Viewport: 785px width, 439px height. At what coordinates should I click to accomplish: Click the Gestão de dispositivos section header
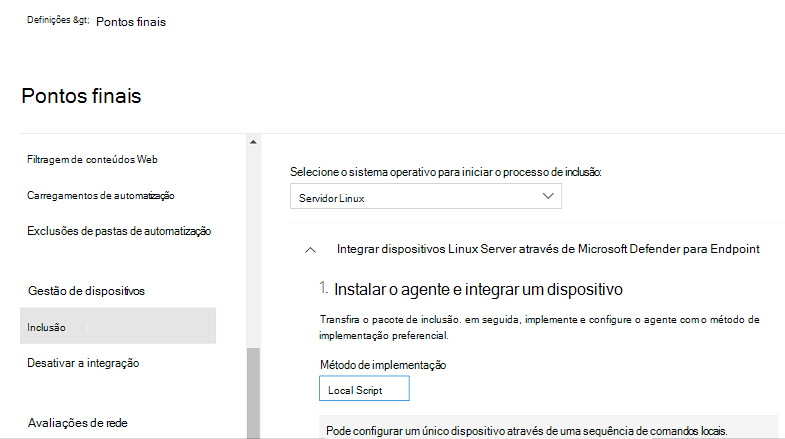click(x=86, y=290)
